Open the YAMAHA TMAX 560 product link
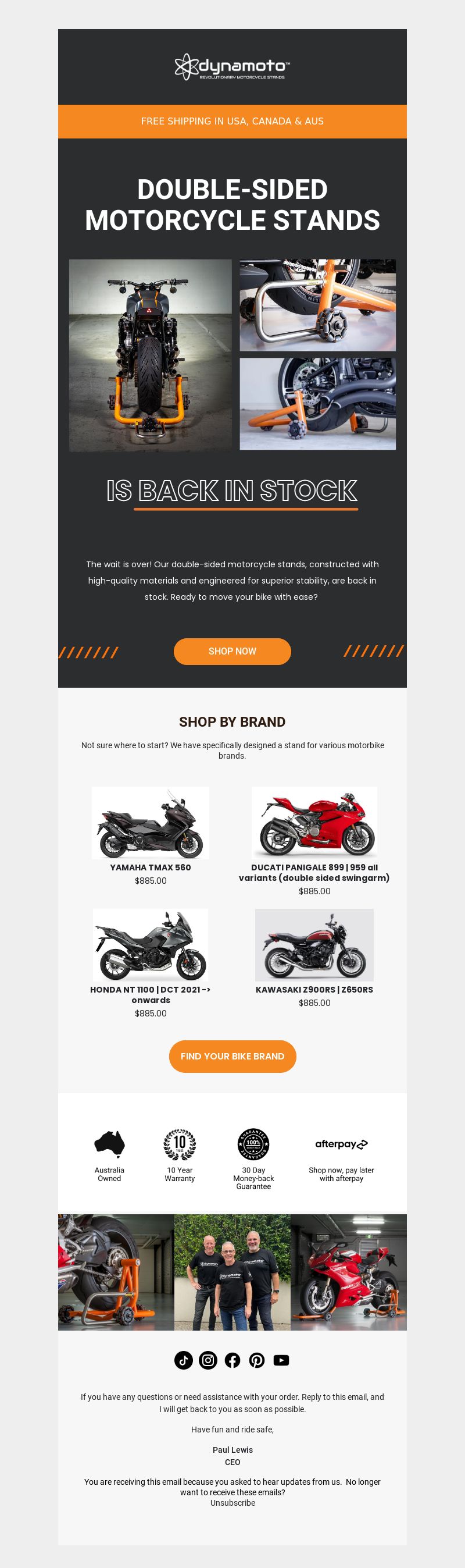Screen dimensions: 465x1568 [x=150, y=867]
